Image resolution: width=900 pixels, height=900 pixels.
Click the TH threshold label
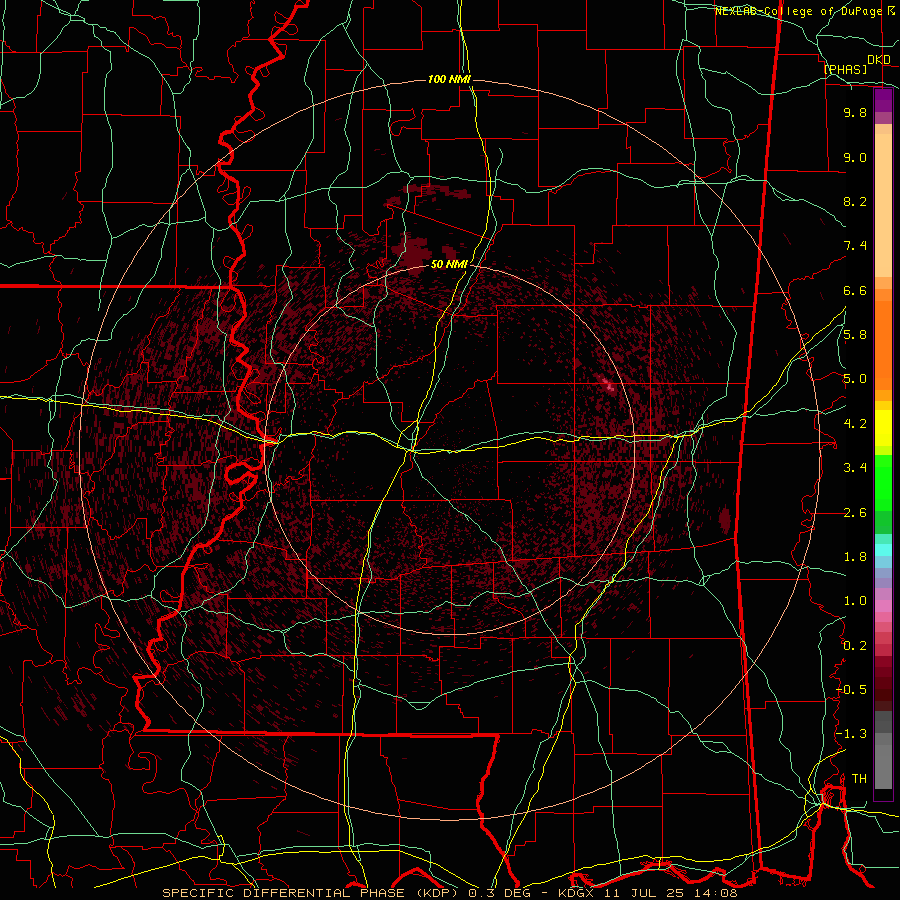(859, 779)
